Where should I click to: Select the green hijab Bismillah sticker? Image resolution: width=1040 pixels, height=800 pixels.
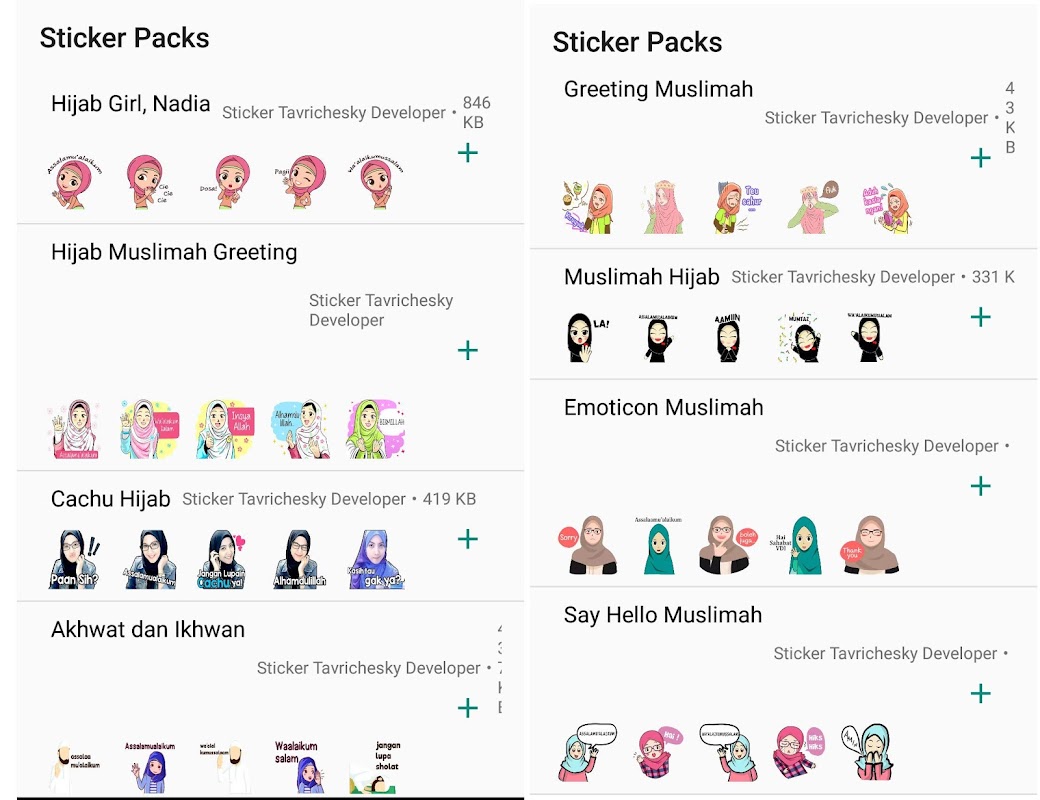pos(375,429)
